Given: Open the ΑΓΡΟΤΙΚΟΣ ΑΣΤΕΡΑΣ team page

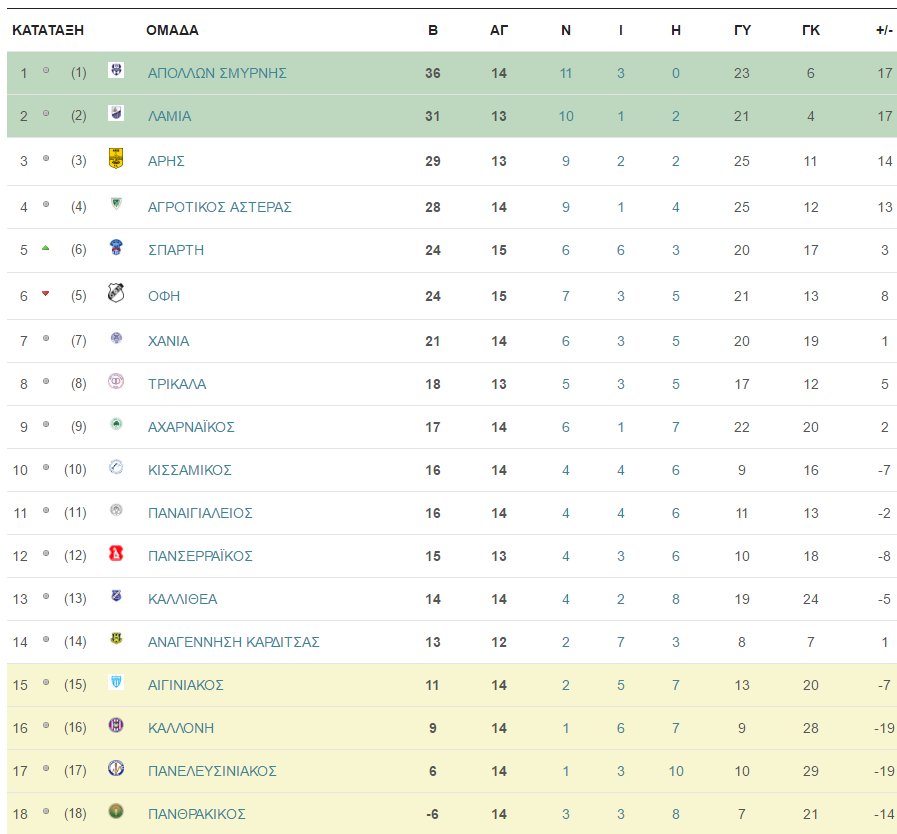Looking at the screenshot, I should [x=220, y=207].
